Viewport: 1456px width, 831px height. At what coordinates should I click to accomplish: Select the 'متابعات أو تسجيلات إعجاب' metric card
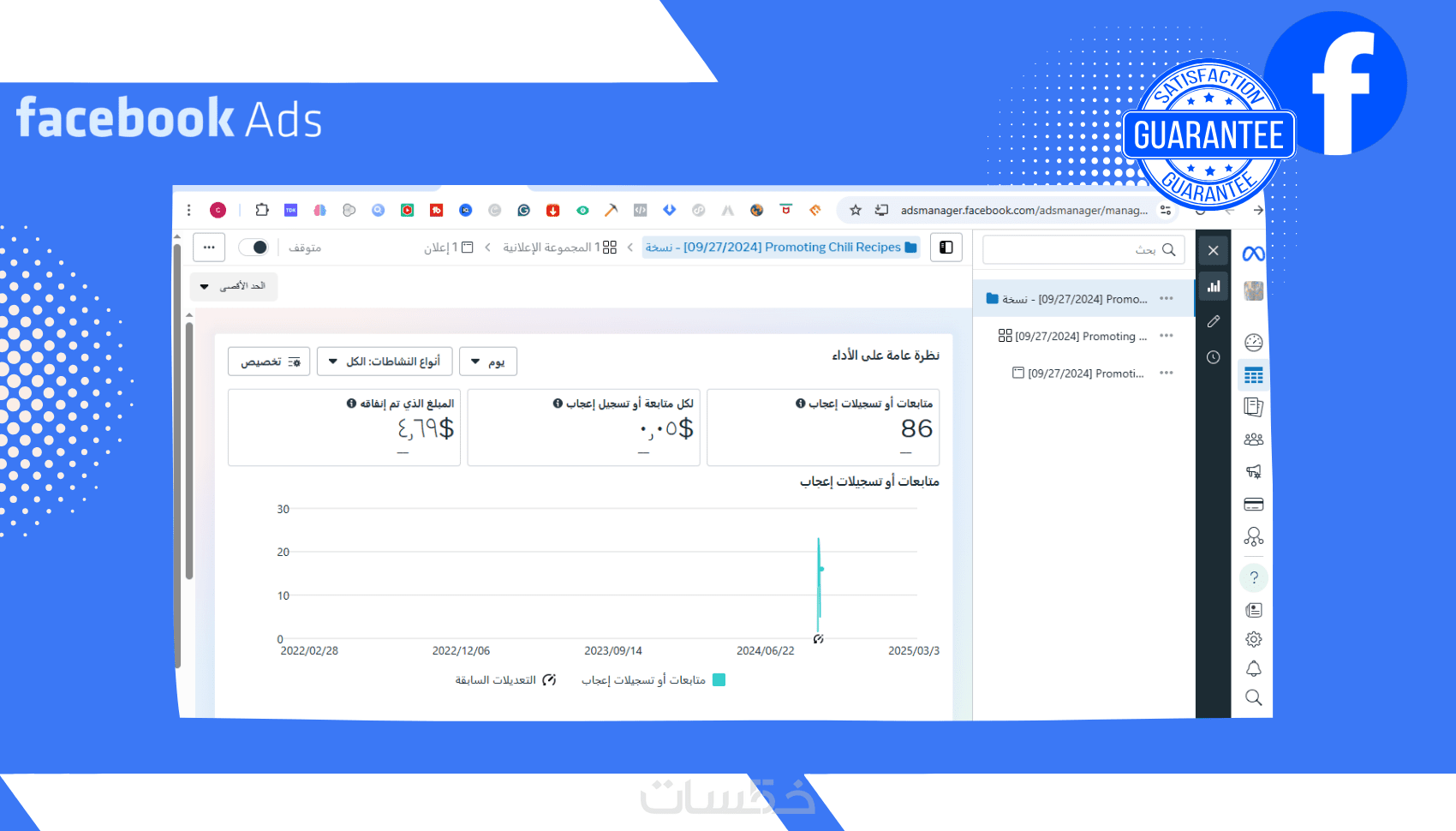823,427
